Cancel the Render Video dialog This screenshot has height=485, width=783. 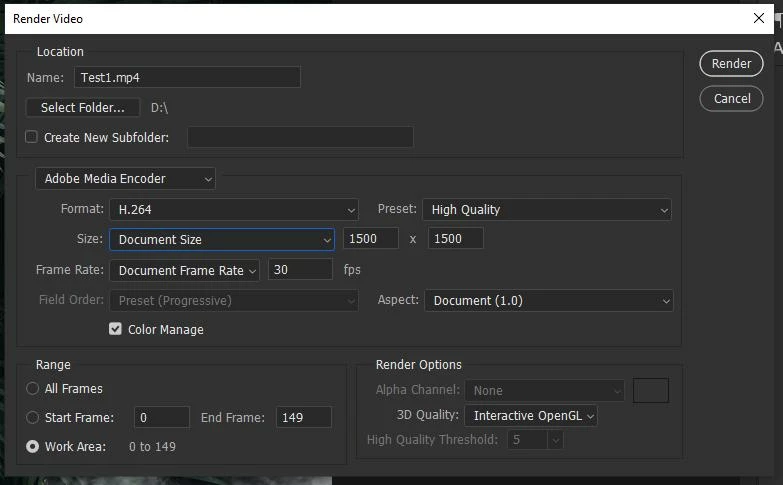(x=731, y=98)
